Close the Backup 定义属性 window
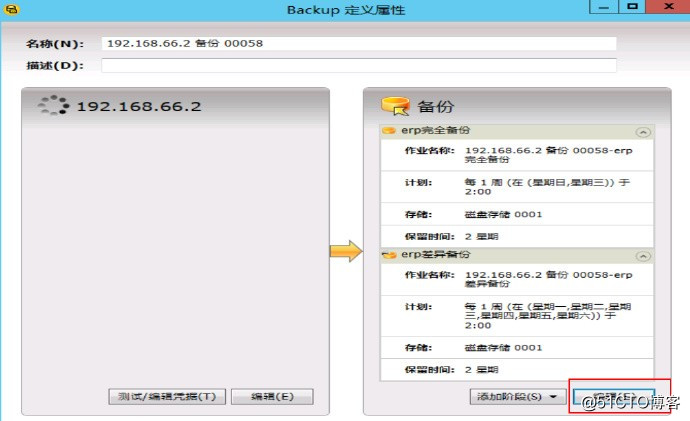The image size is (690, 421). 668,7
